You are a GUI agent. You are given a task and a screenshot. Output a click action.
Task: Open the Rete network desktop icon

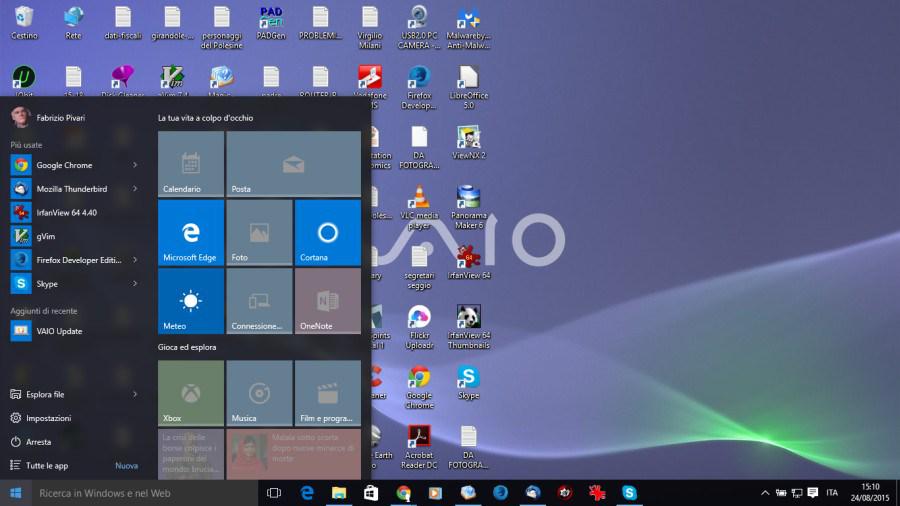73,23
